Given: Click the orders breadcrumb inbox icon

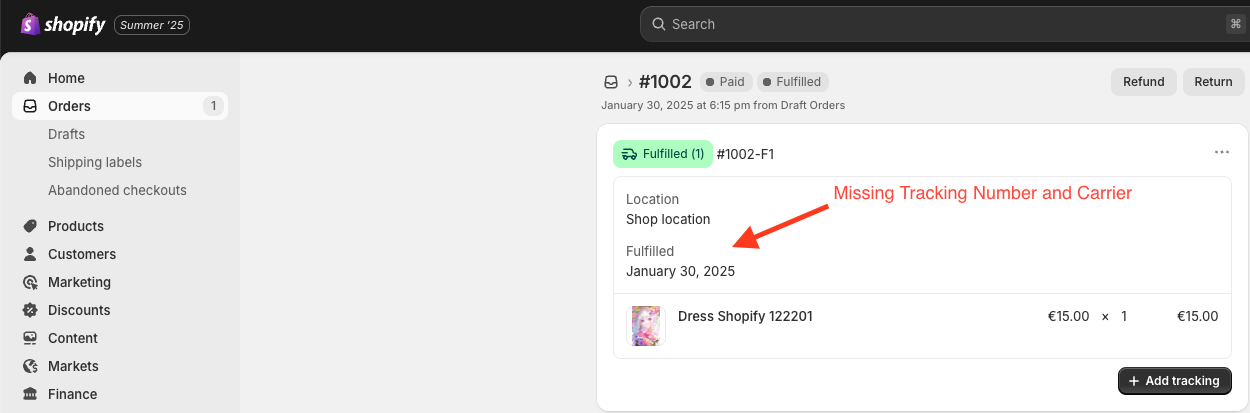Looking at the screenshot, I should coord(610,82).
